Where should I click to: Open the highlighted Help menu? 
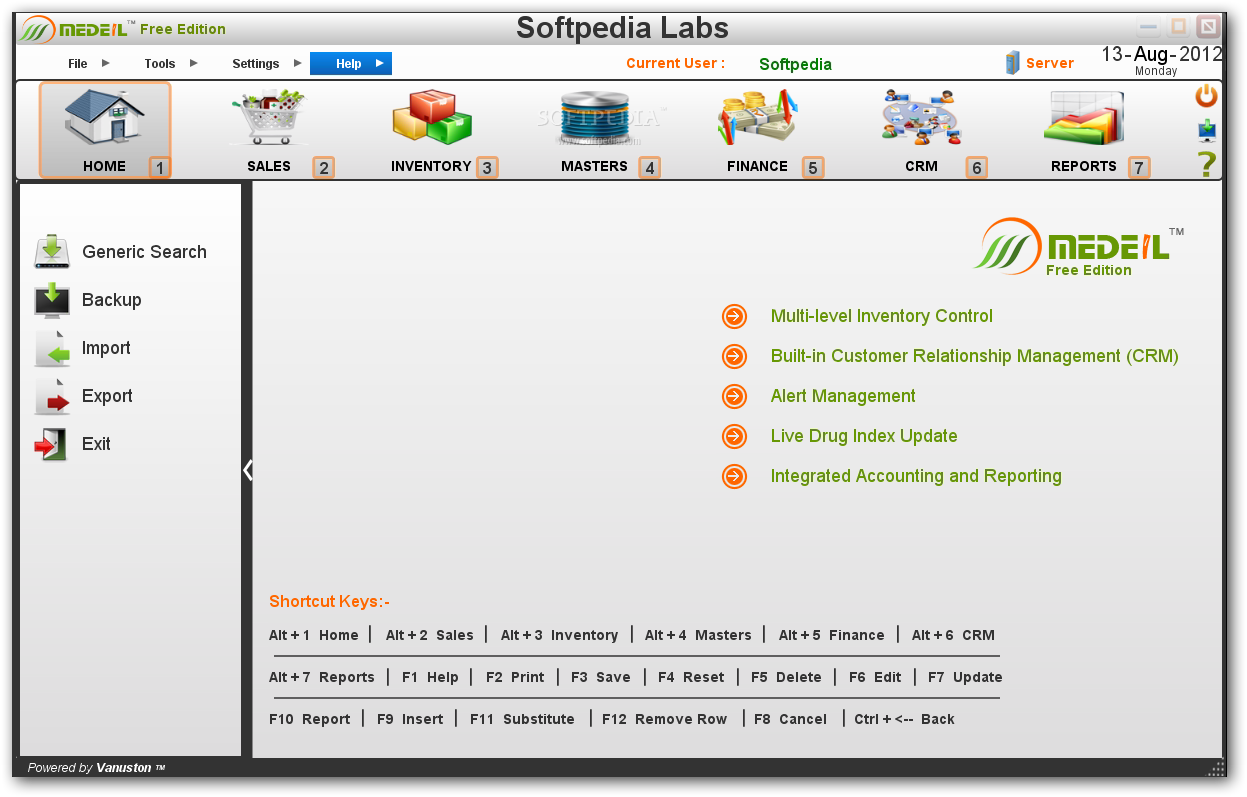click(351, 64)
